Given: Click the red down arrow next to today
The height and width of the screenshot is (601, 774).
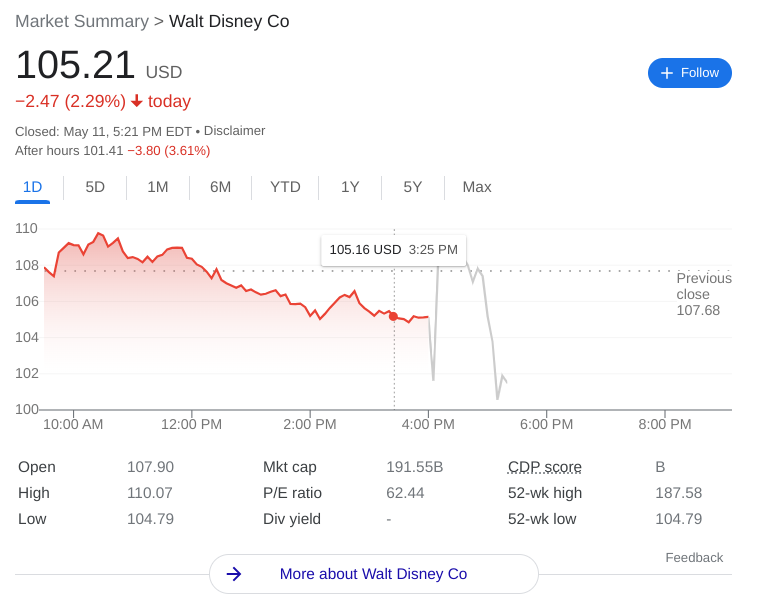Looking at the screenshot, I should click(x=137, y=101).
